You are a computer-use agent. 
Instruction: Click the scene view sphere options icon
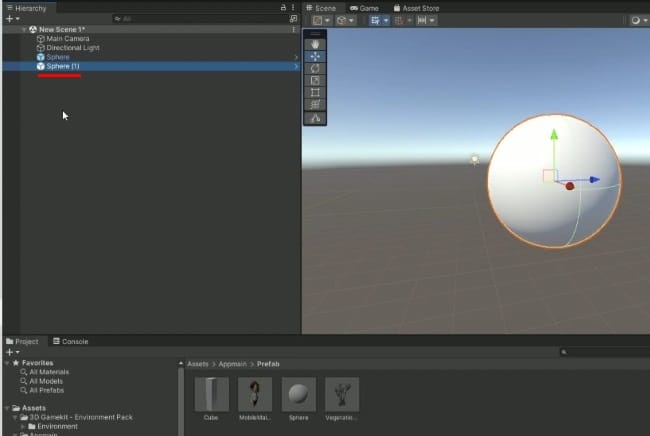coord(635,20)
